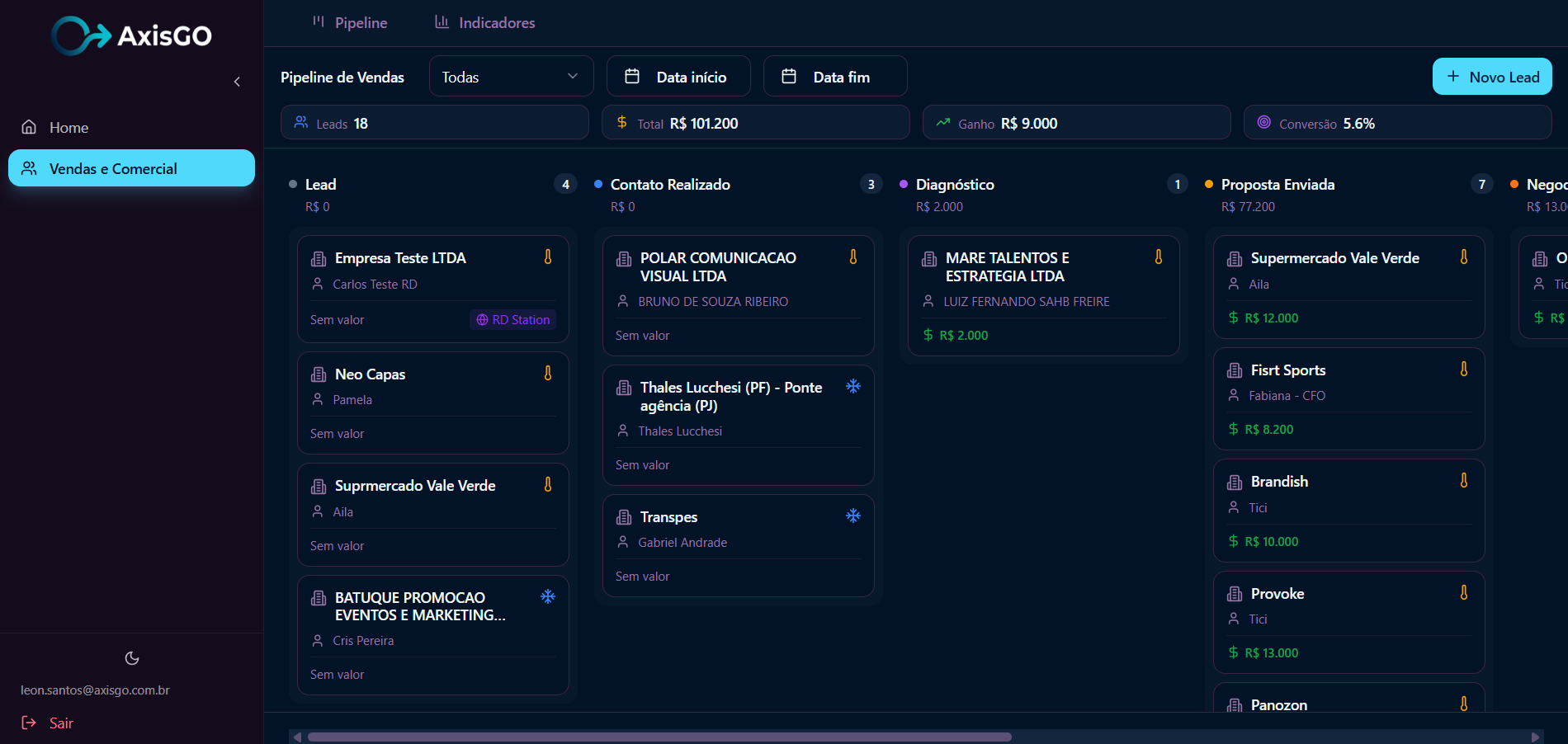Click thermometer icon on Supermercado Vale Verde
This screenshot has height=744, width=1568.
tap(1464, 257)
